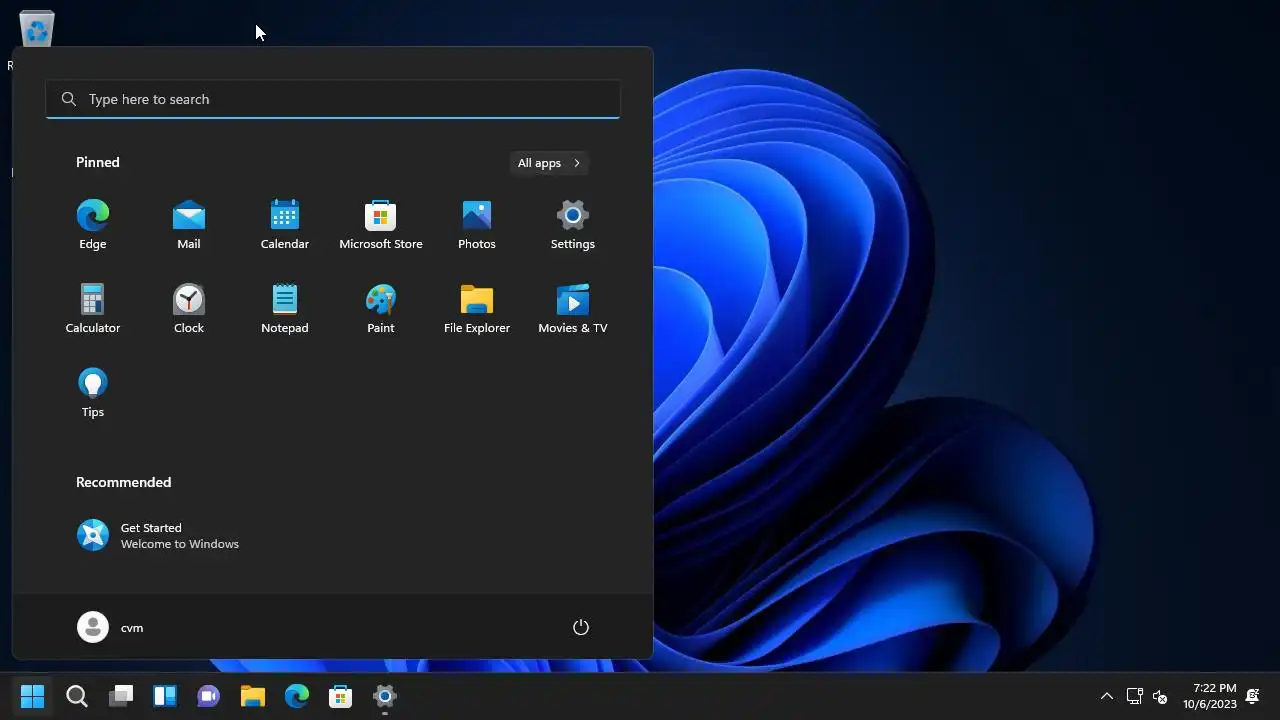1280x720 pixels.
Task: Open the Tips app
Action: pos(93,392)
